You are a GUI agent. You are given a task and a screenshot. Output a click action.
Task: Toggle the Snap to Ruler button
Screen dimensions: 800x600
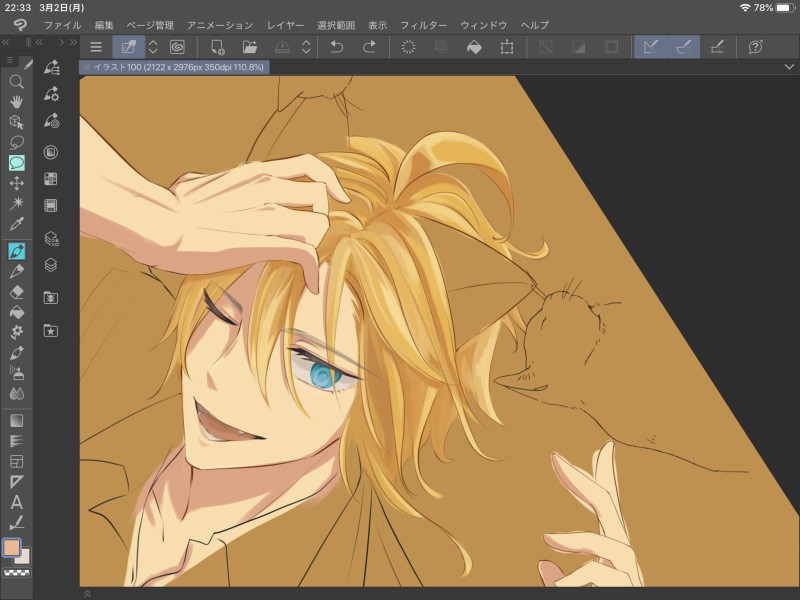tap(651, 47)
